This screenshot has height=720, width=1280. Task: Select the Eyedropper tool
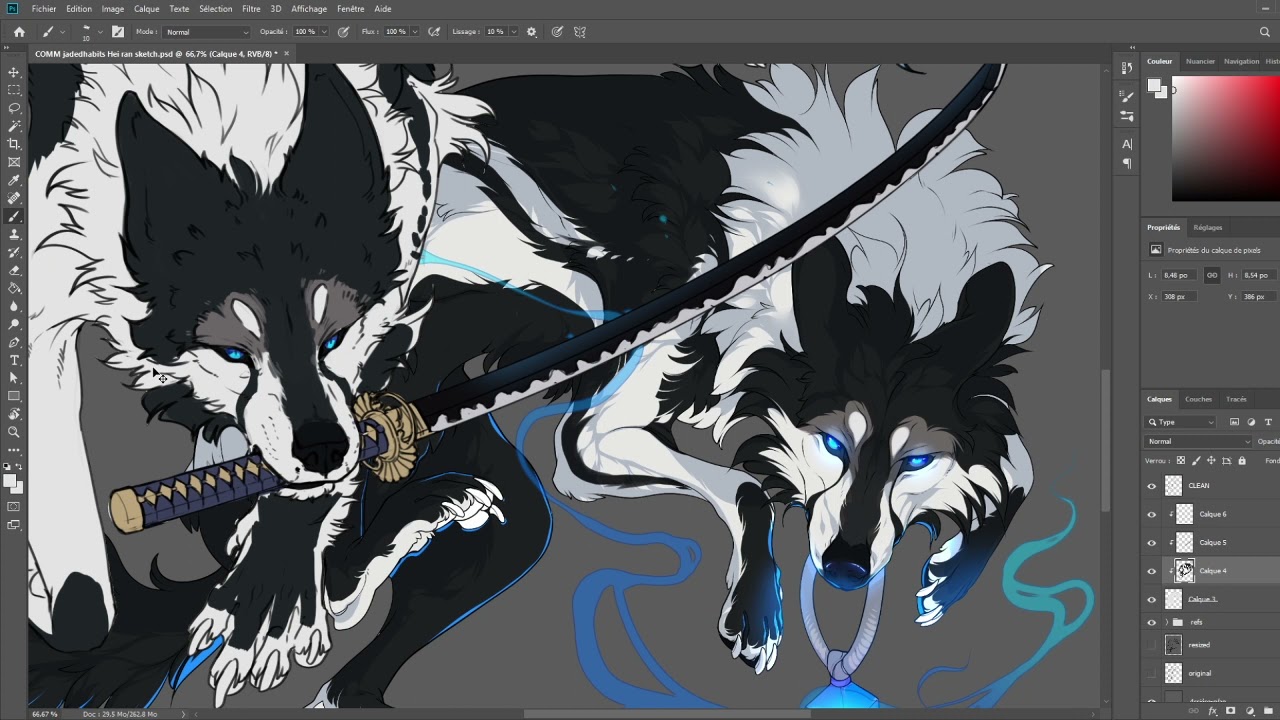pyautogui.click(x=14, y=181)
